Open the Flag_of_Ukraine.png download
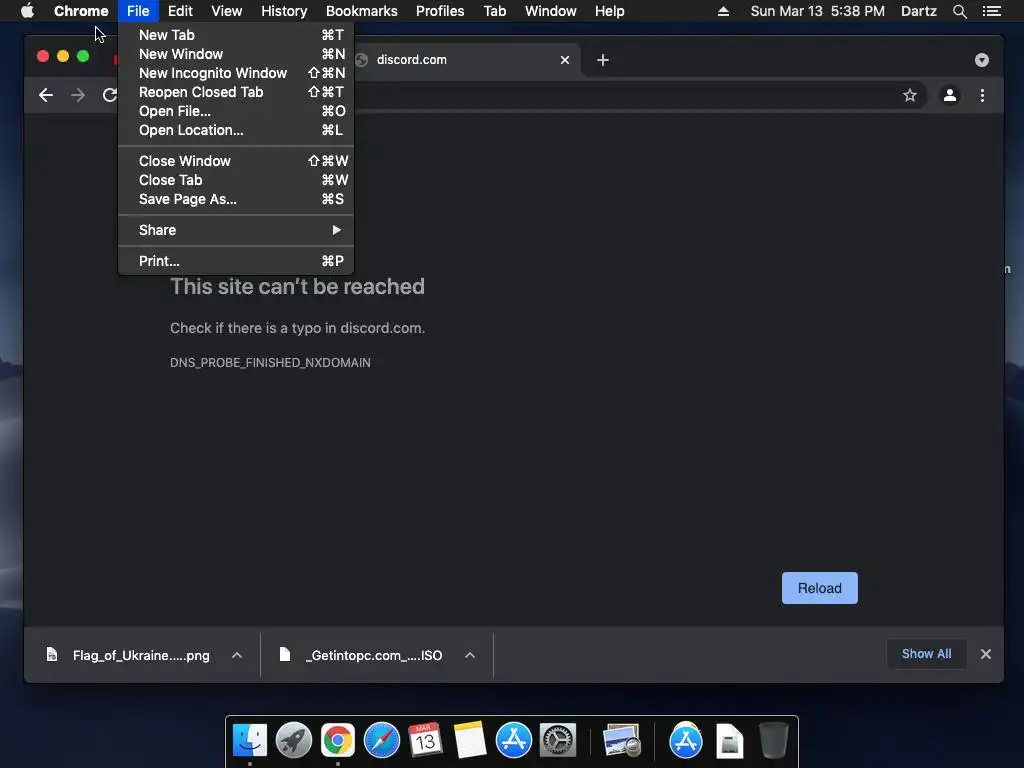The width and height of the screenshot is (1024, 768). [x=141, y=655]
